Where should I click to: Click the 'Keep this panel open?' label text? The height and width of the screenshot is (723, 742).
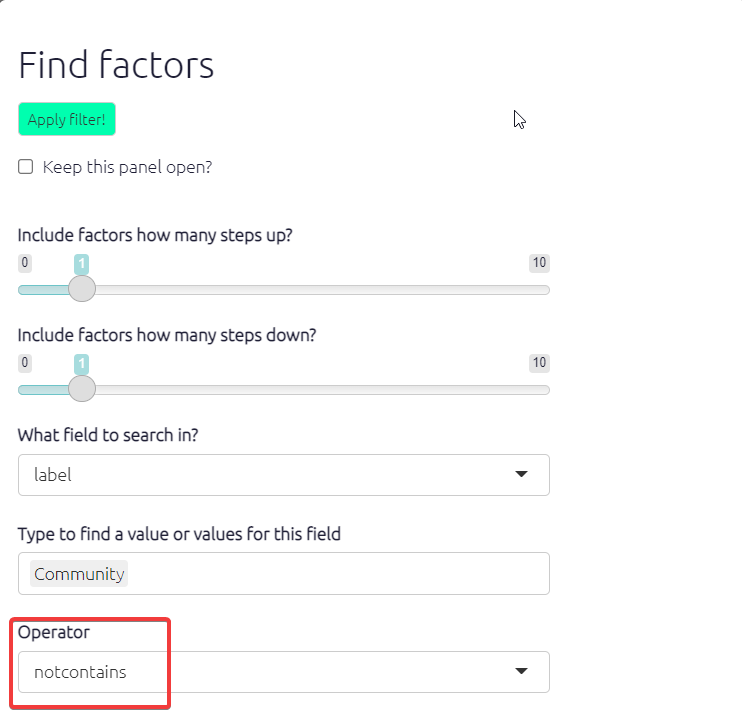[x=127, y=167]
